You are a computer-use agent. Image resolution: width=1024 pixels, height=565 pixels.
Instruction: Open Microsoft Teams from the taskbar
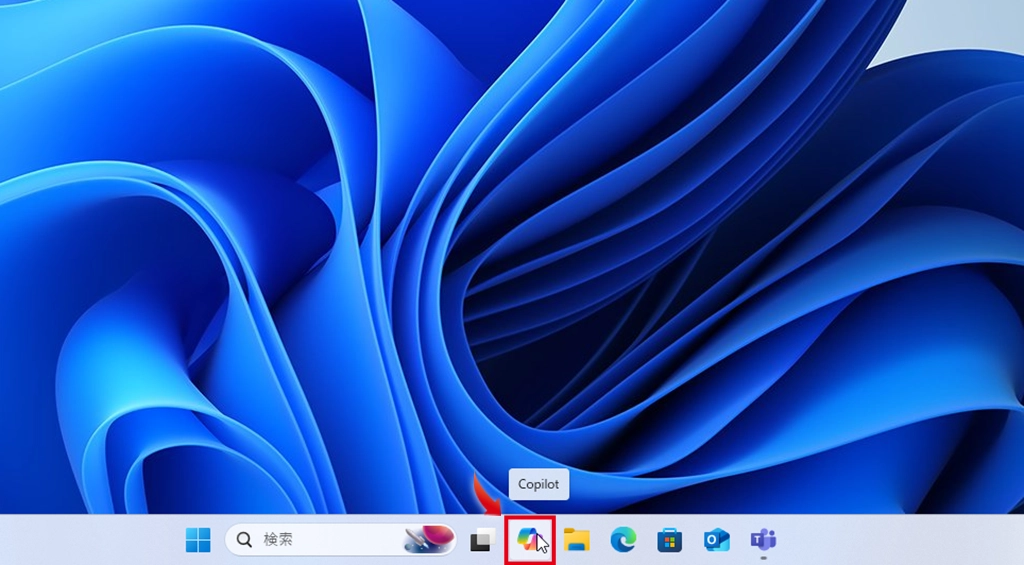(x=763, y=539)
